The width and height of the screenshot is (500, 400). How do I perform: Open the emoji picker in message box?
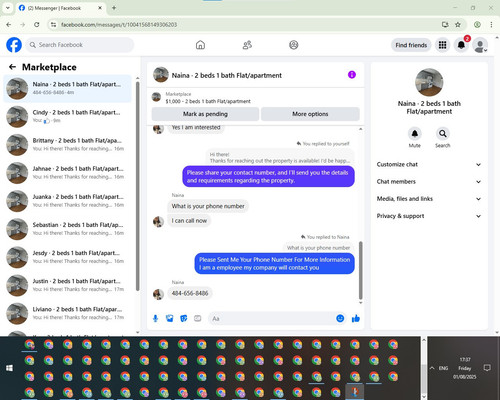click(x=340, y=318)
